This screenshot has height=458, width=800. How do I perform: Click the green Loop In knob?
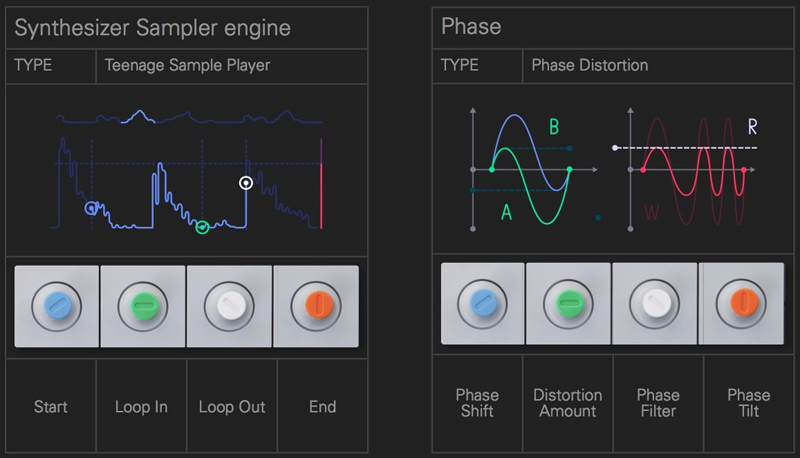coord(141,306)
